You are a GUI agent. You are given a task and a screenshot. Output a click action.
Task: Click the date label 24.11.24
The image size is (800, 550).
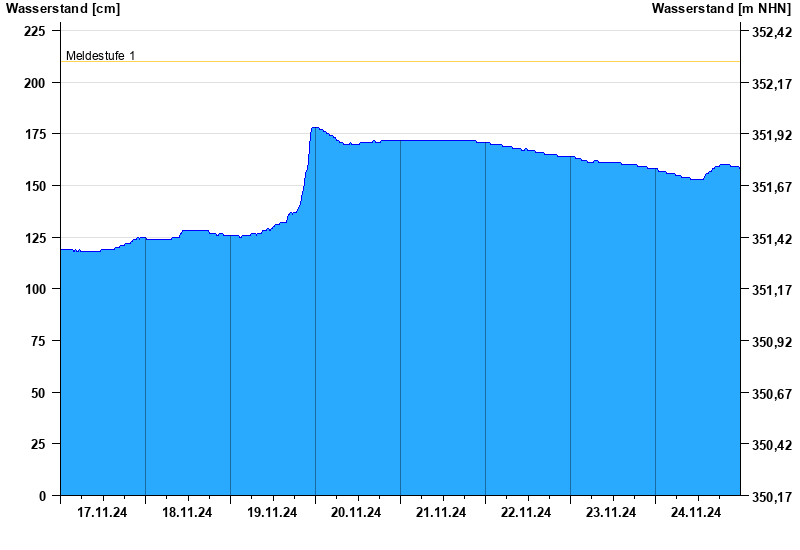point(696,512)
